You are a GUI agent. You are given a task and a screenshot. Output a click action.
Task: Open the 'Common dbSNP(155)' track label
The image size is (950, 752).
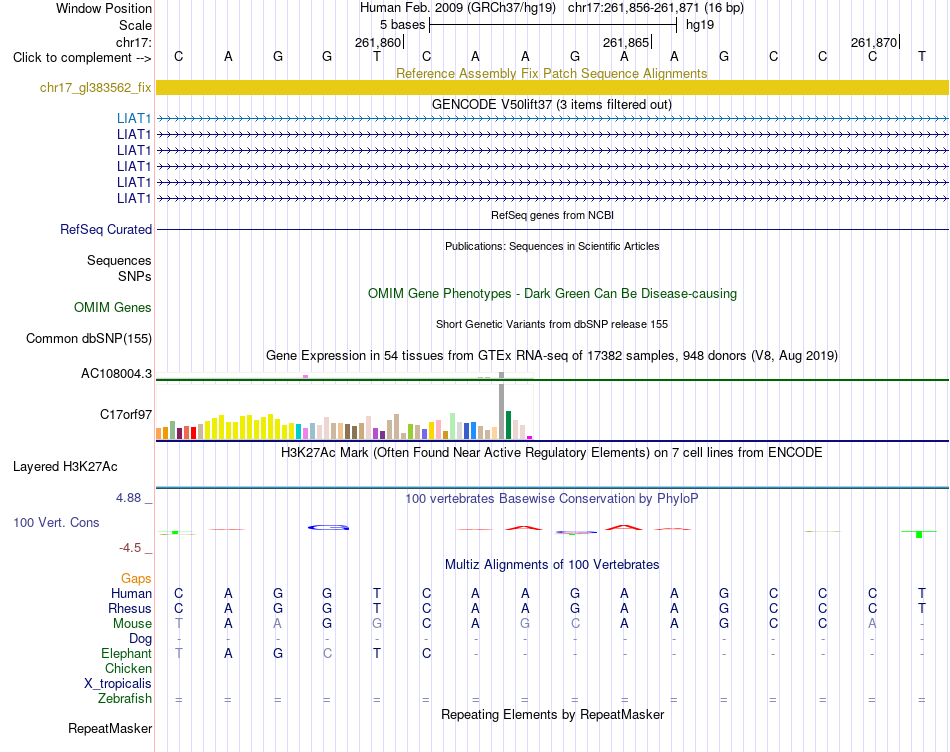pos(88,338)
